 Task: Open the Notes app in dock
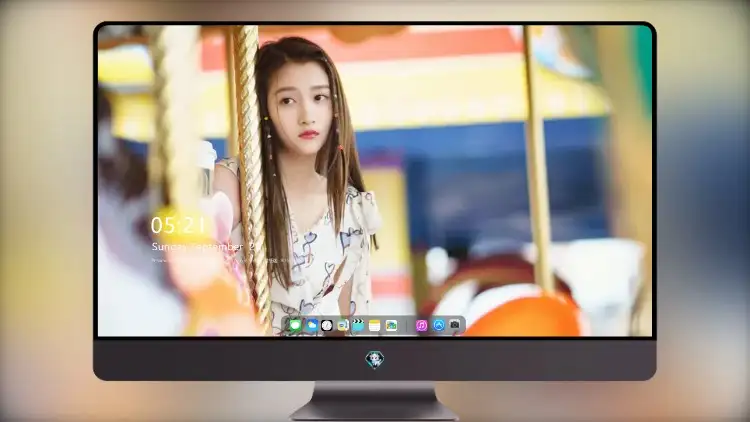[375, 325]
